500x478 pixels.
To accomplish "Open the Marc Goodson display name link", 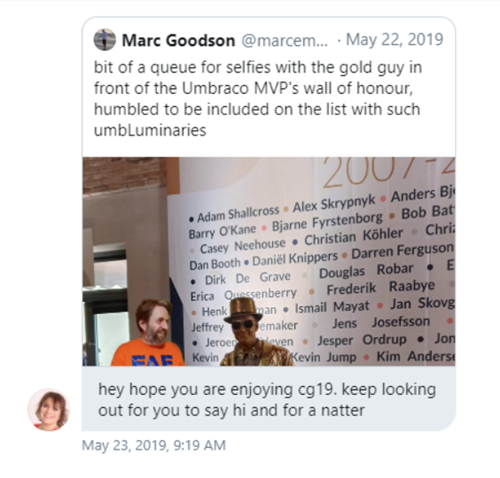I will point(178,41).
